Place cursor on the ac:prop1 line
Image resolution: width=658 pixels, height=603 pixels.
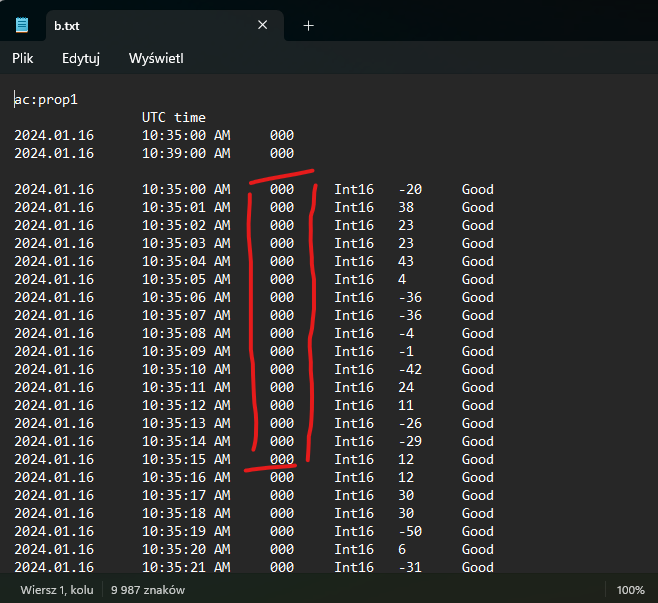pyautogui.click(x=46, y=100)
